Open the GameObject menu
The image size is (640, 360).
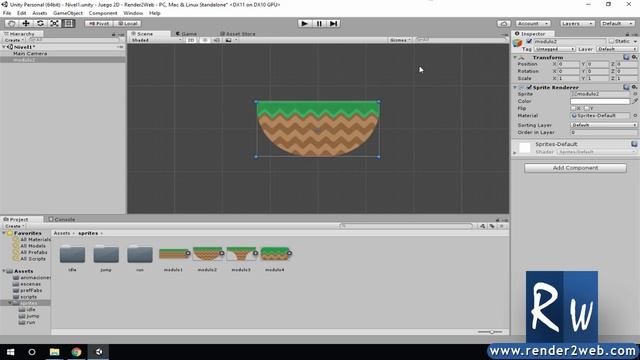tap(68, 13)
